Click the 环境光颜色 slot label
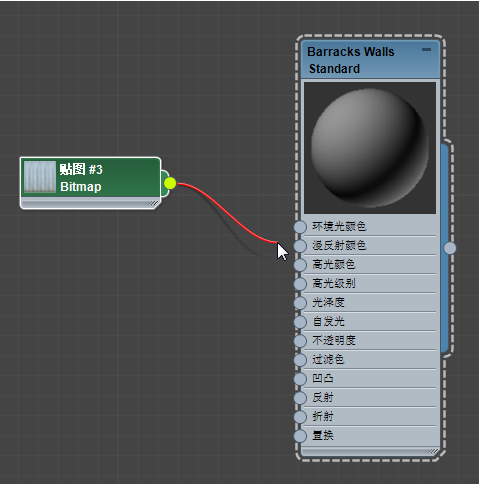Viewport: 480px width, 484px height. coord(339,227)
